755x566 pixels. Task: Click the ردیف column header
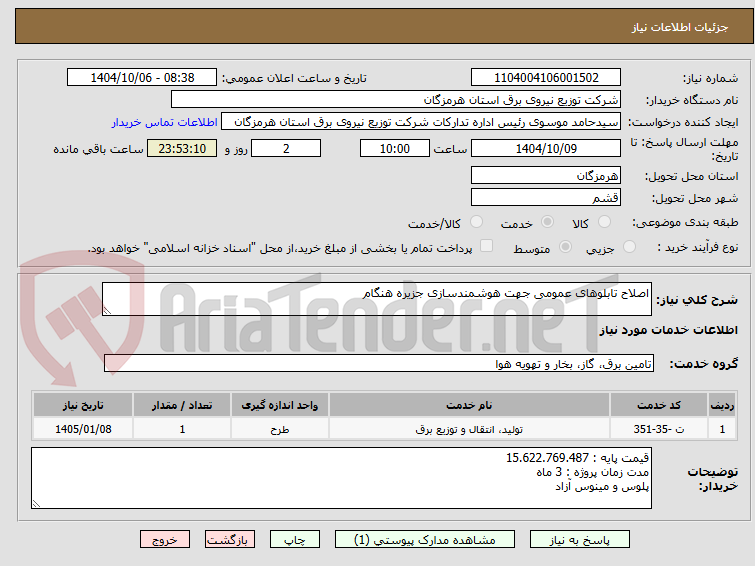pyautogui.click(x=722, y=405)
